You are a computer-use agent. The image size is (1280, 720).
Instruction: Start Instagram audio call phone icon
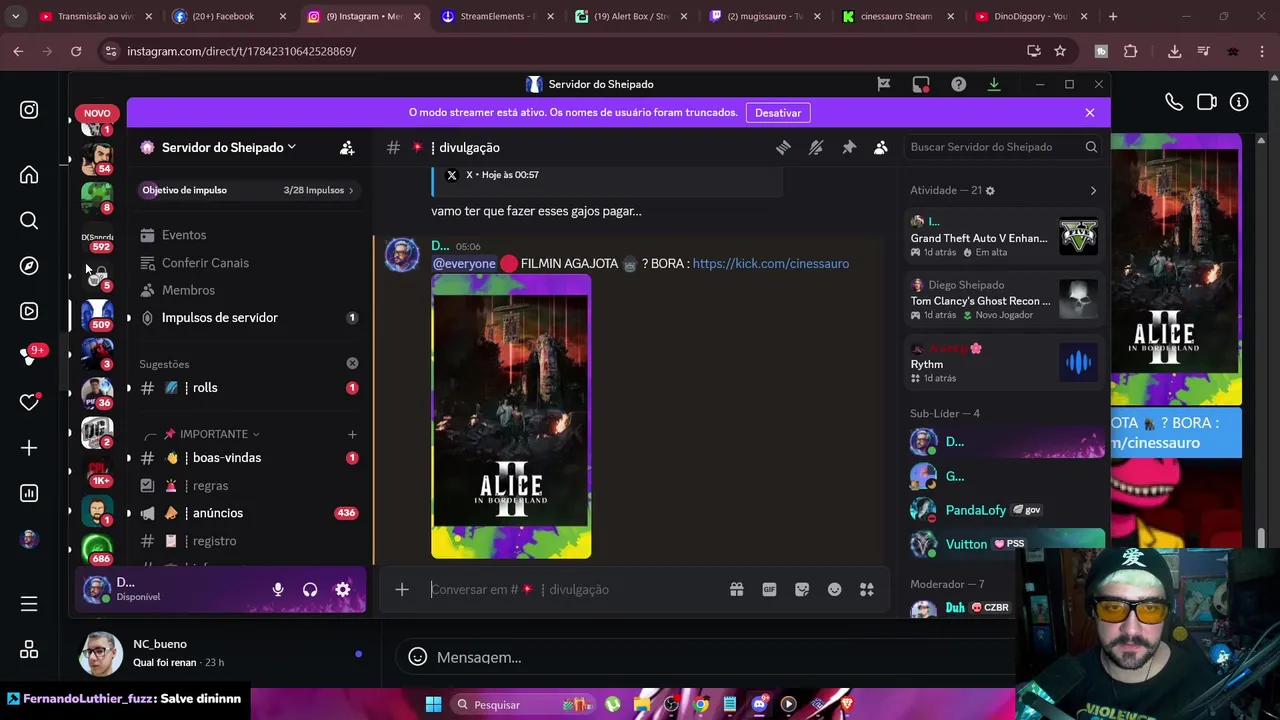point(1174,102)
